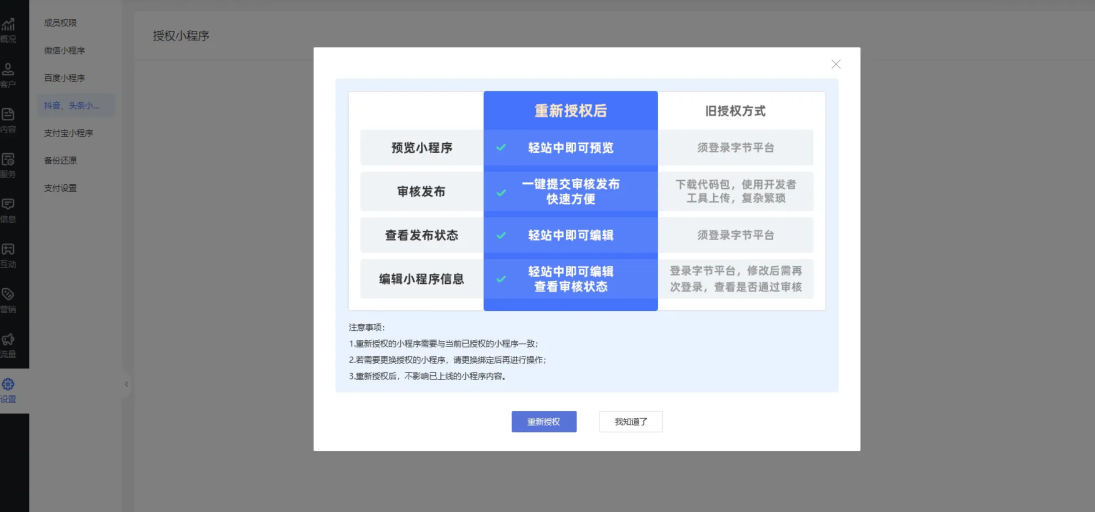This screenshot has height=512, width=1095.
Task: Close the dialog with the X icon
Action: pyautogui.click(x=836, y=64)
